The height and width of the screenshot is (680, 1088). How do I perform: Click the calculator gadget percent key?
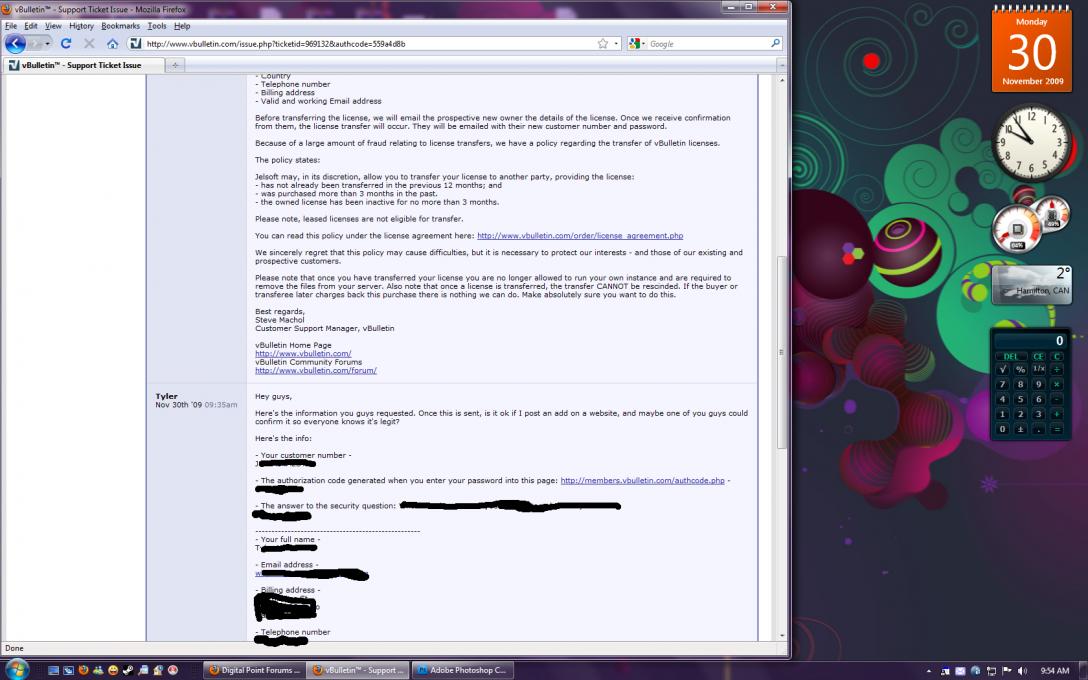click(x=1021, y=369)
